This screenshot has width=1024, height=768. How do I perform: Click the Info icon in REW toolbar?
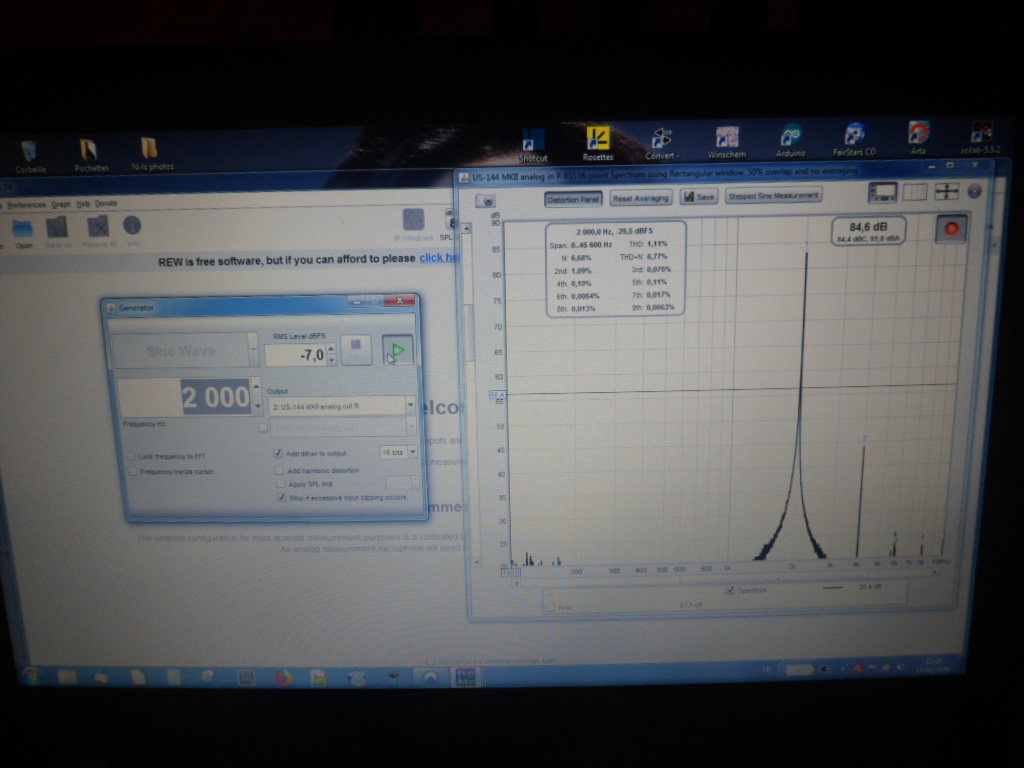pyautogui.click(x=131, y=228)
